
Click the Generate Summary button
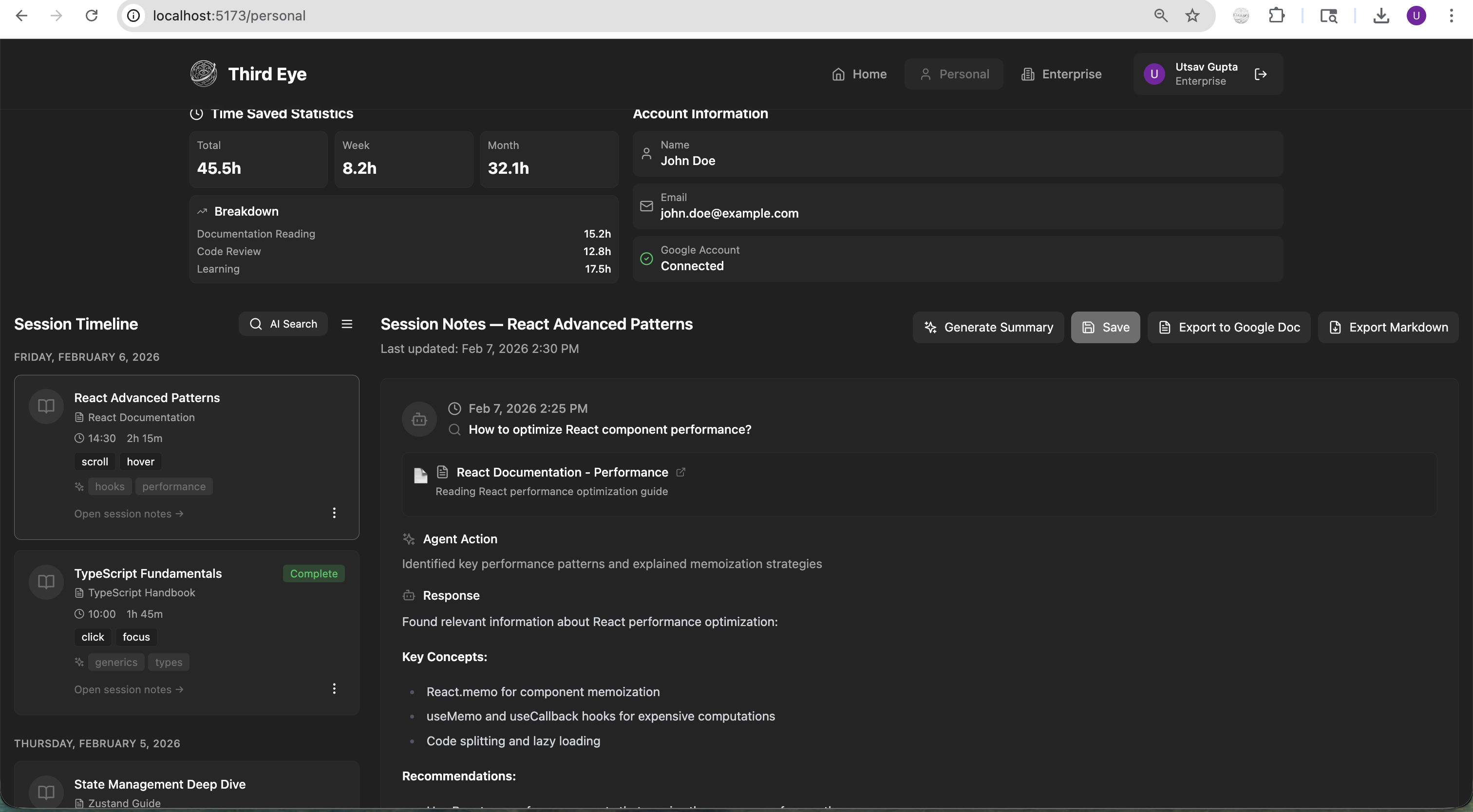coord(988,328)
